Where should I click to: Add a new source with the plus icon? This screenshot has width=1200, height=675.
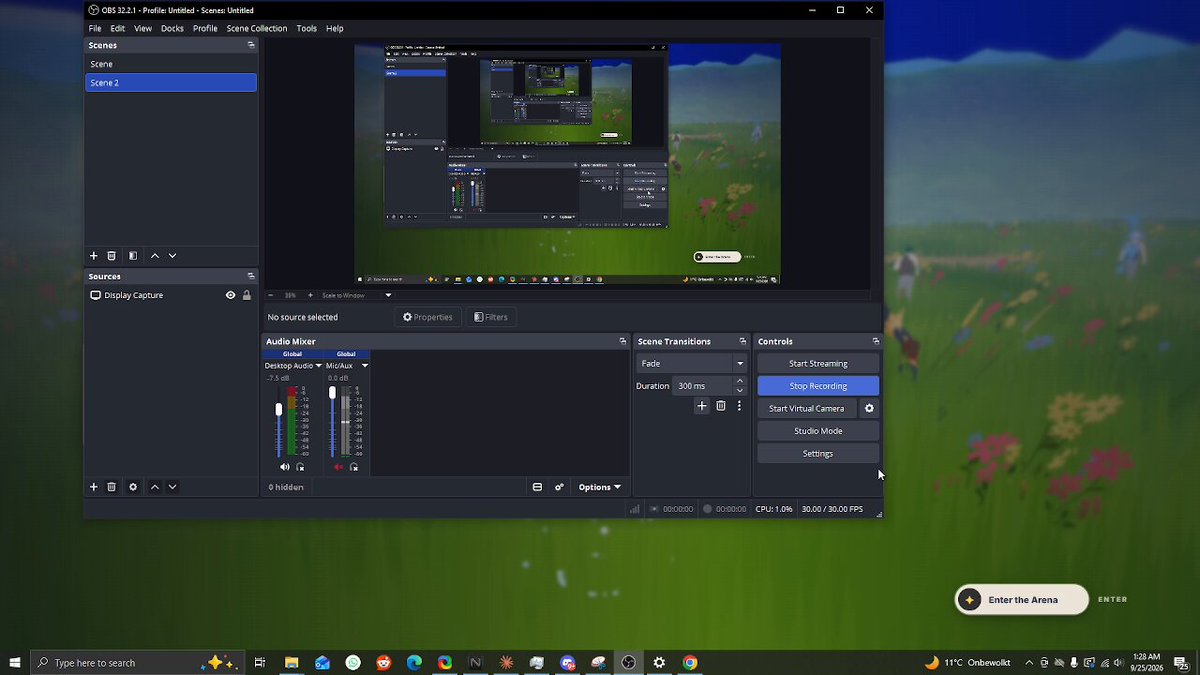[94, 487]
